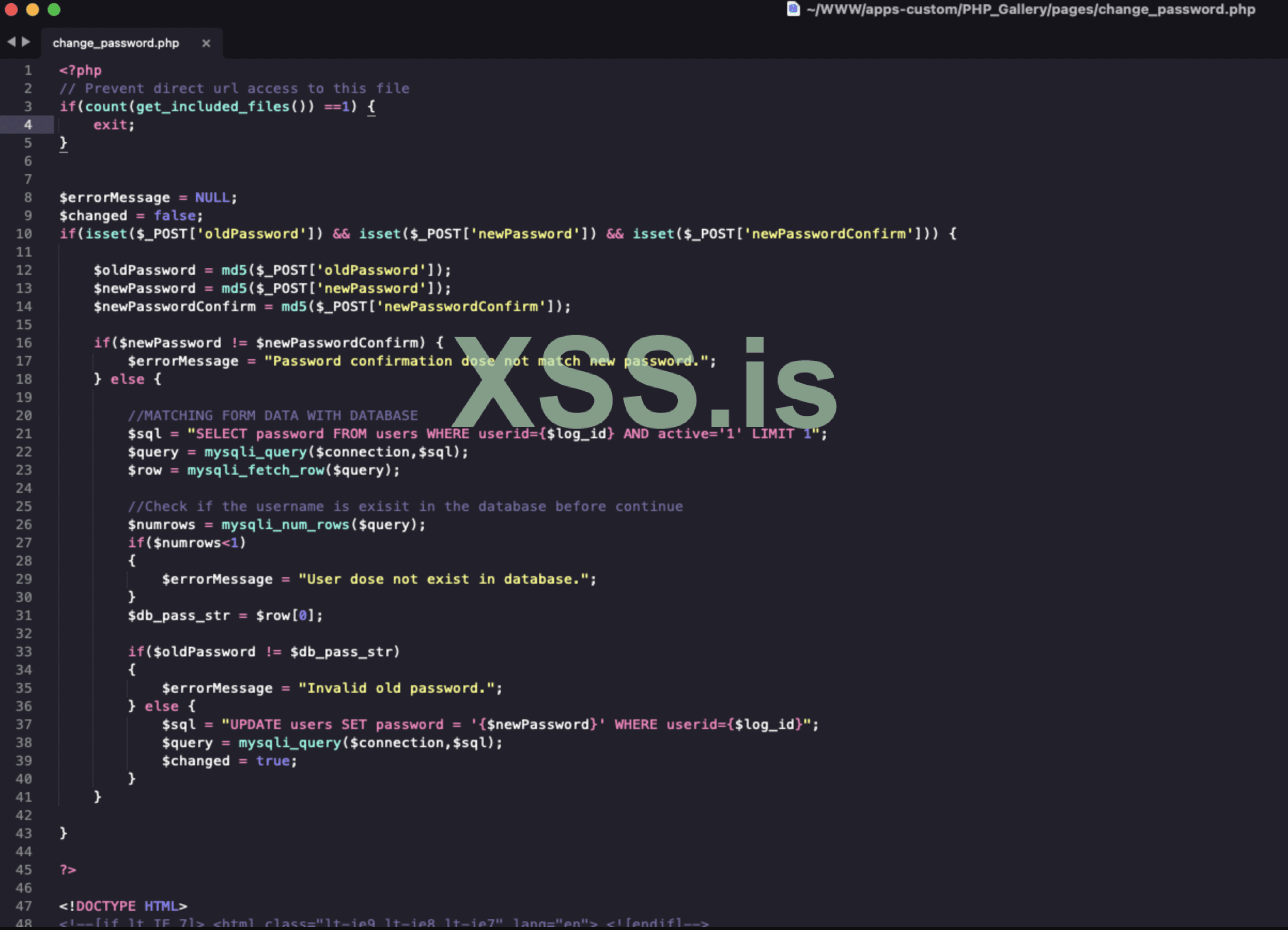Image resolution: width=1288 pixels, height=930 pixels.
Task: Click the left tab navigation arrow
Action: (x=11, y=42)
